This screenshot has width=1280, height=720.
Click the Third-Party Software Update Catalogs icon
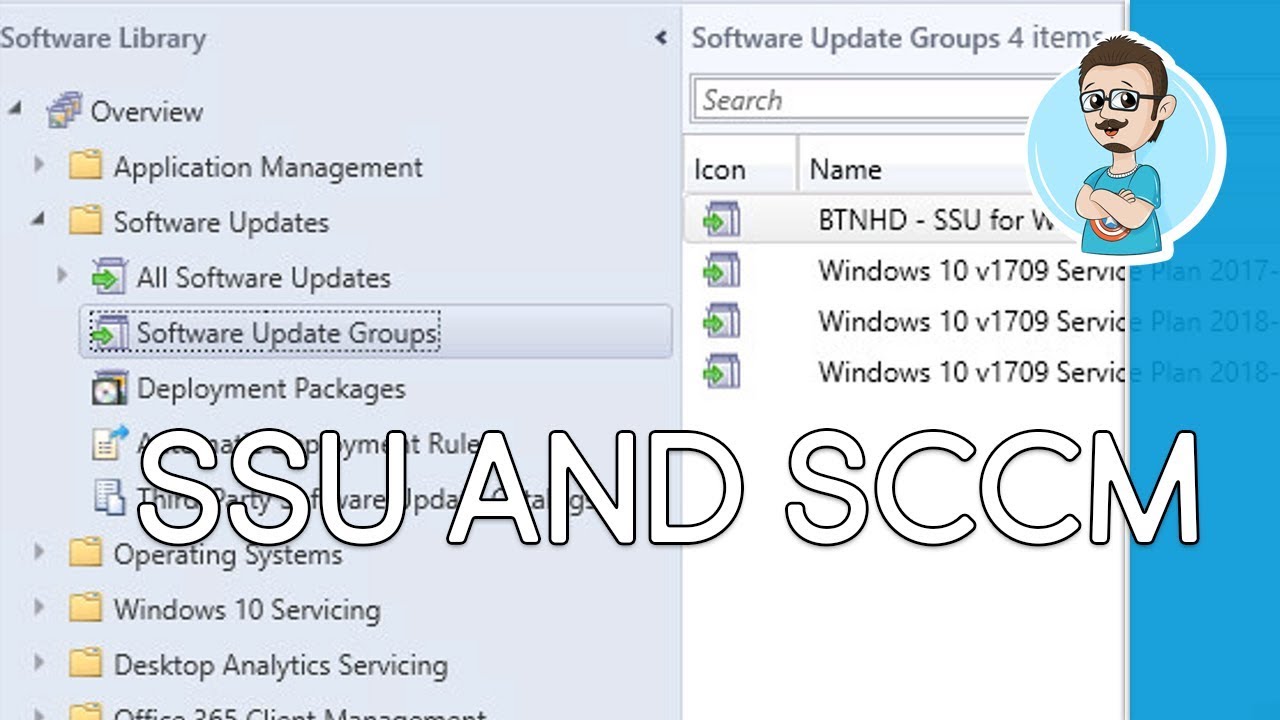point(108,496)
